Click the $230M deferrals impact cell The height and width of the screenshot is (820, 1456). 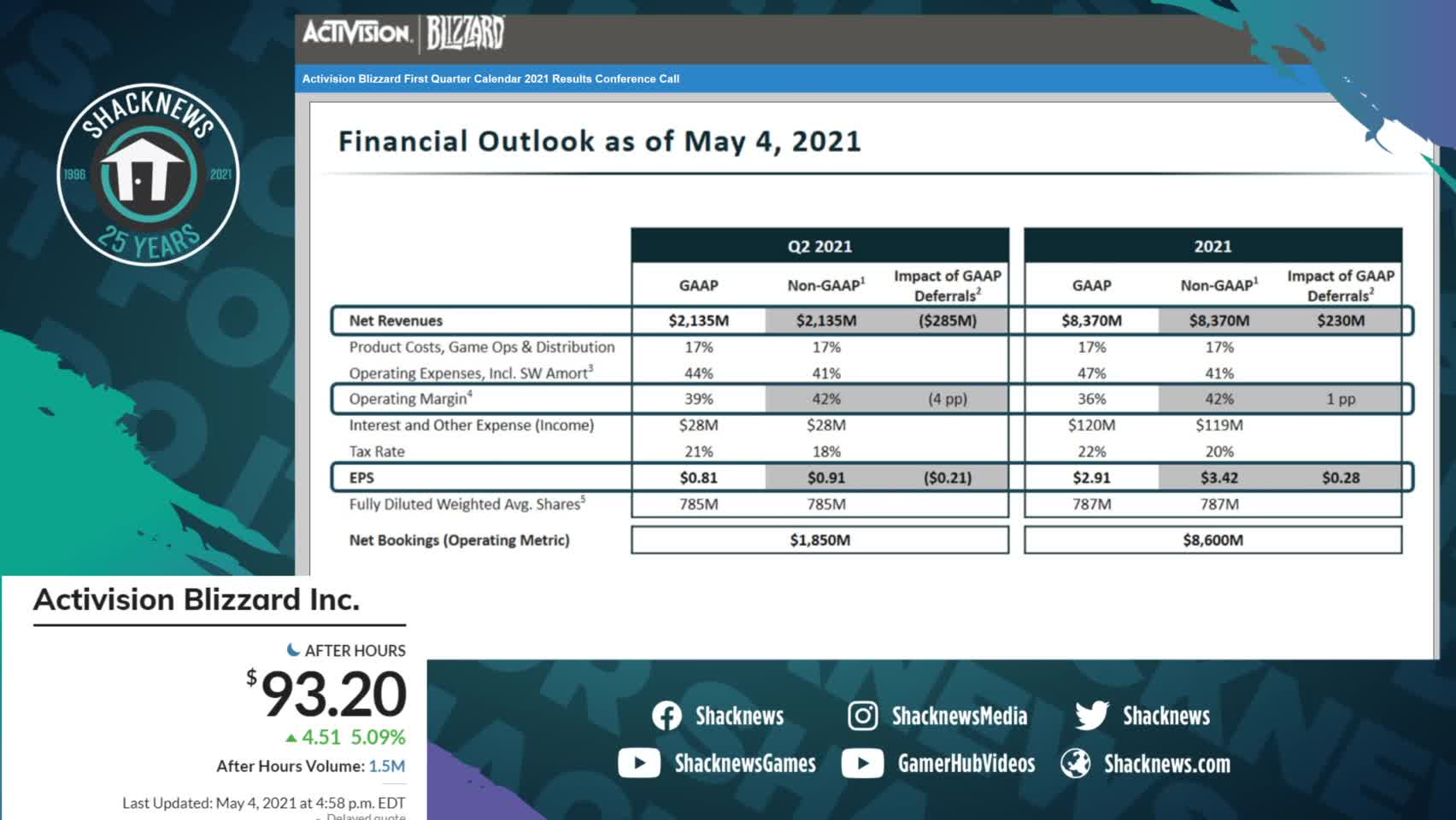point(1340,320)
